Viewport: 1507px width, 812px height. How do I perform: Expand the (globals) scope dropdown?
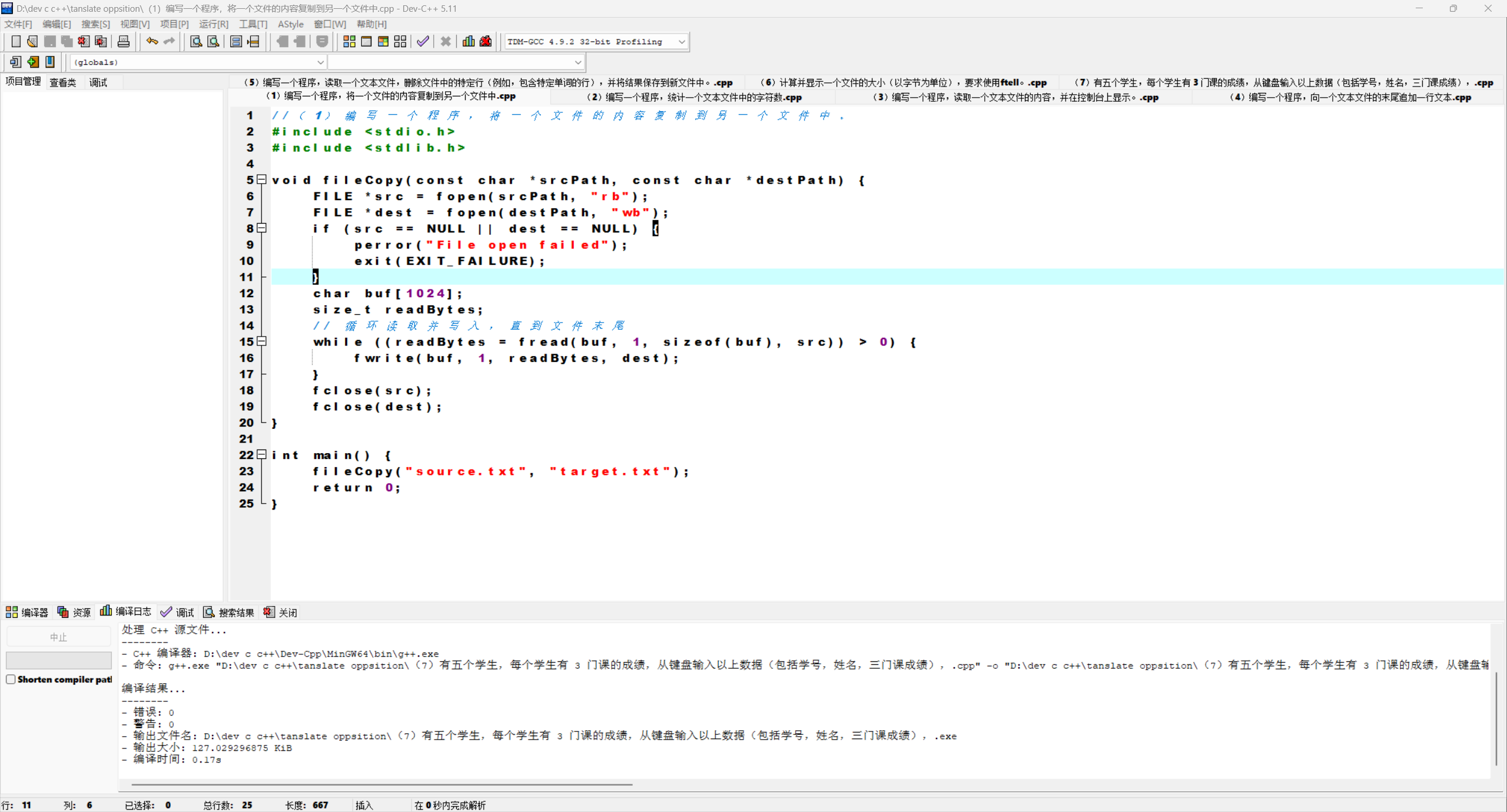(x=320, y=62)
